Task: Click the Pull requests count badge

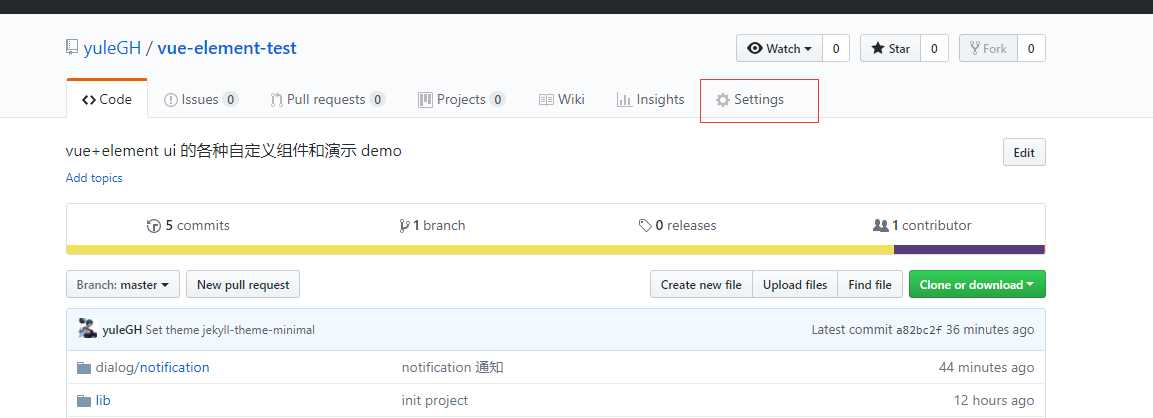Action: pyautogui.click(x=377, y=99)
